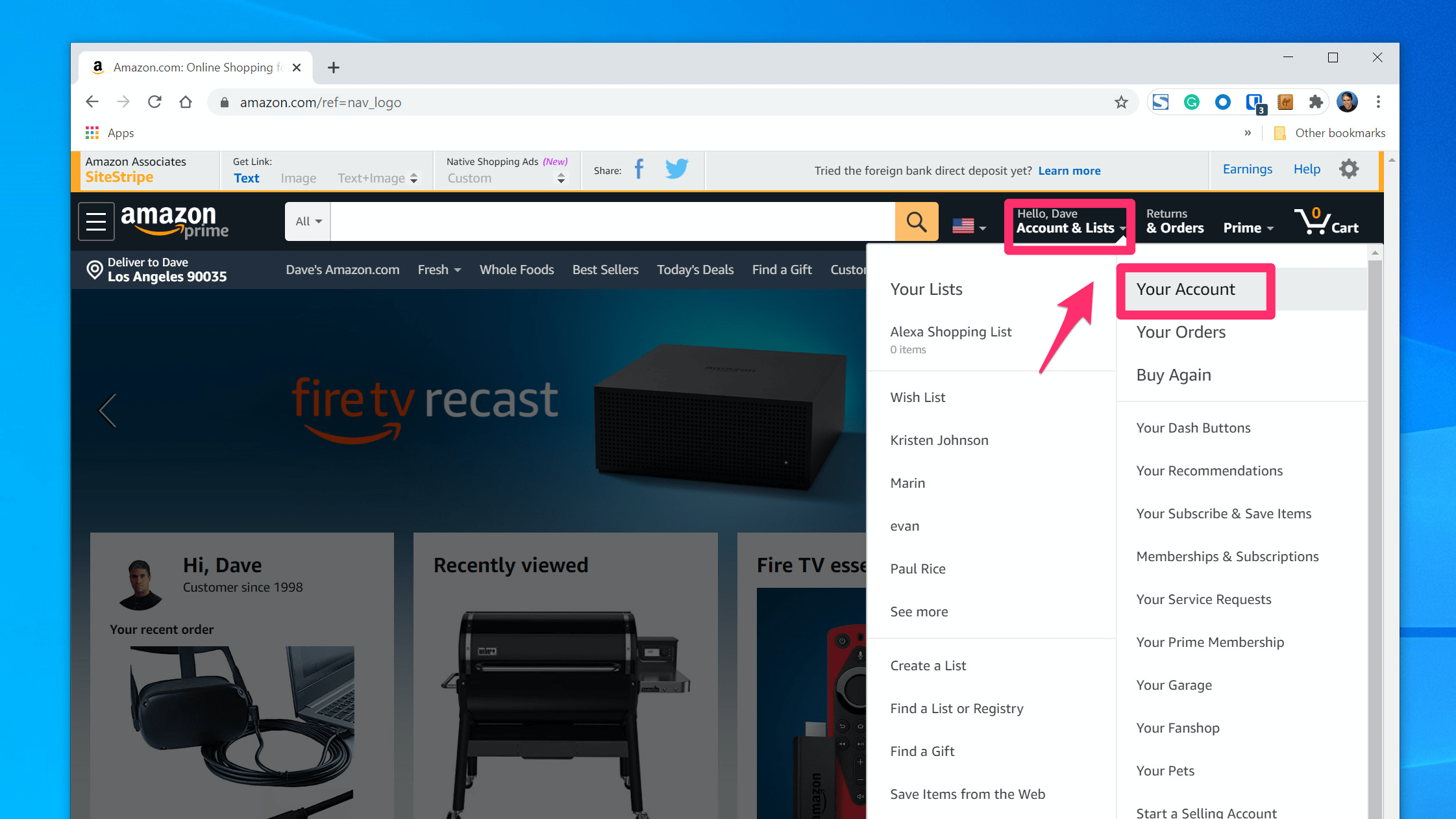This screenshot has width=1456, height=819.
Task: Open the Learn more link
Action: 1069,171
